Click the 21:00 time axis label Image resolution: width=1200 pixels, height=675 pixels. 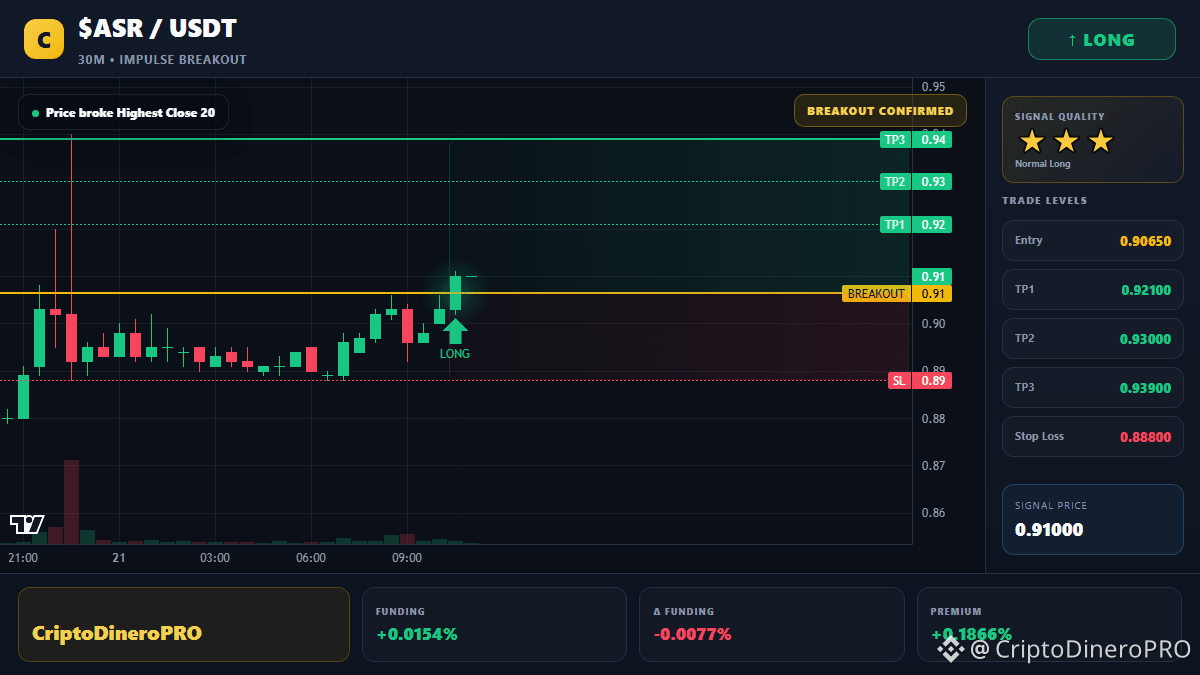point(23,558)
